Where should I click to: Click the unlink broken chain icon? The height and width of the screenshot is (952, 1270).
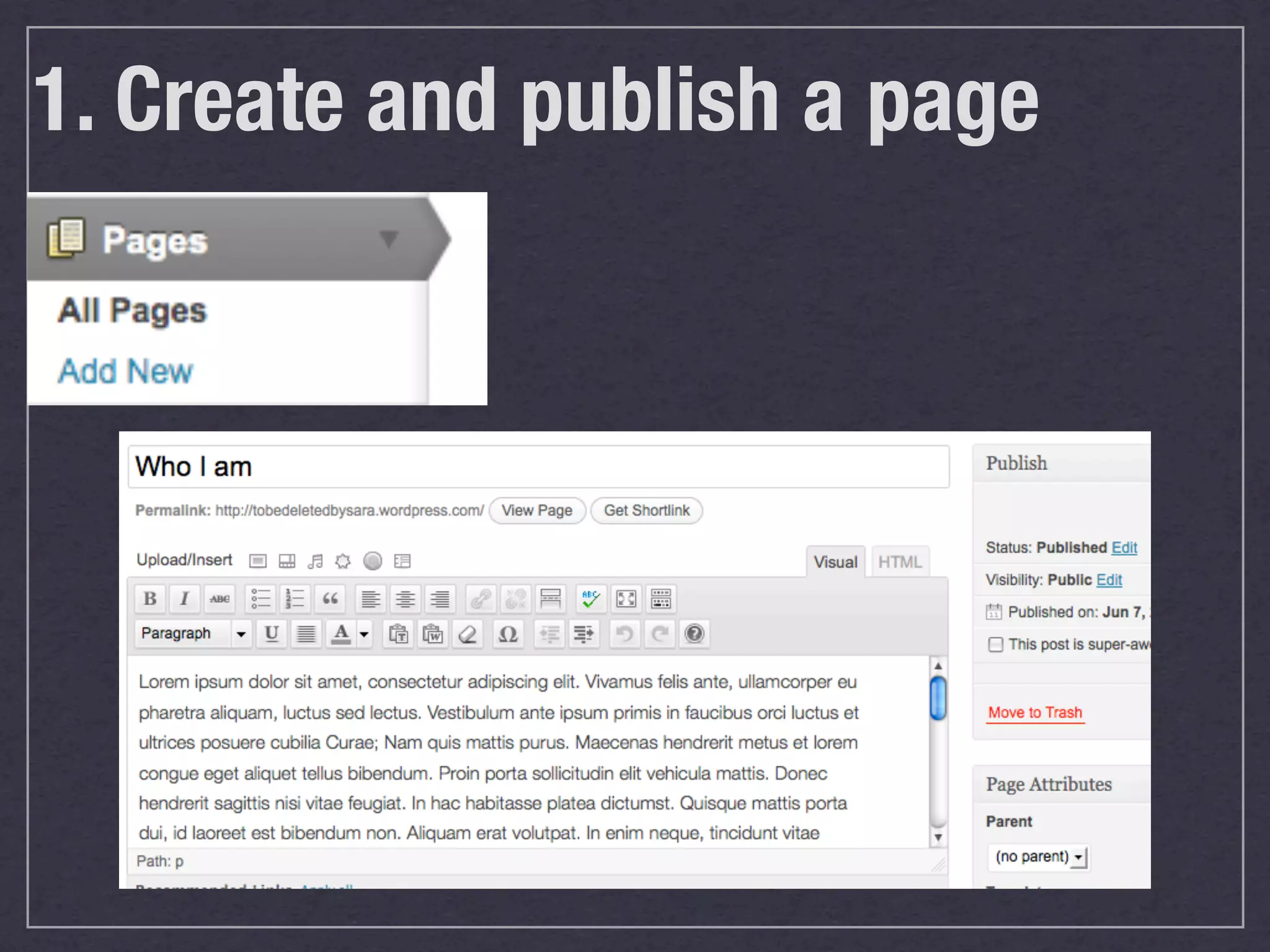[x=516, y=599]
